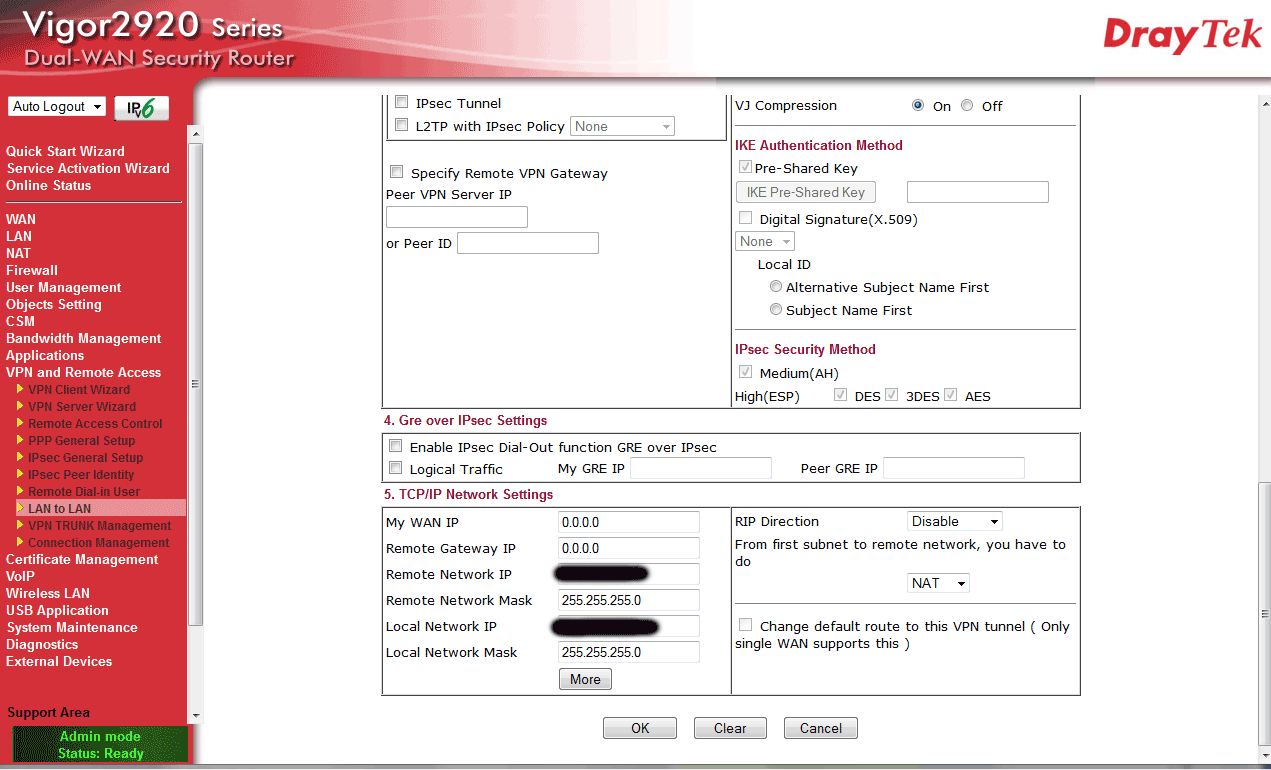Click the DrayTek logo
Viewport: 1271px width, 770px height.
click(1182, 36)
